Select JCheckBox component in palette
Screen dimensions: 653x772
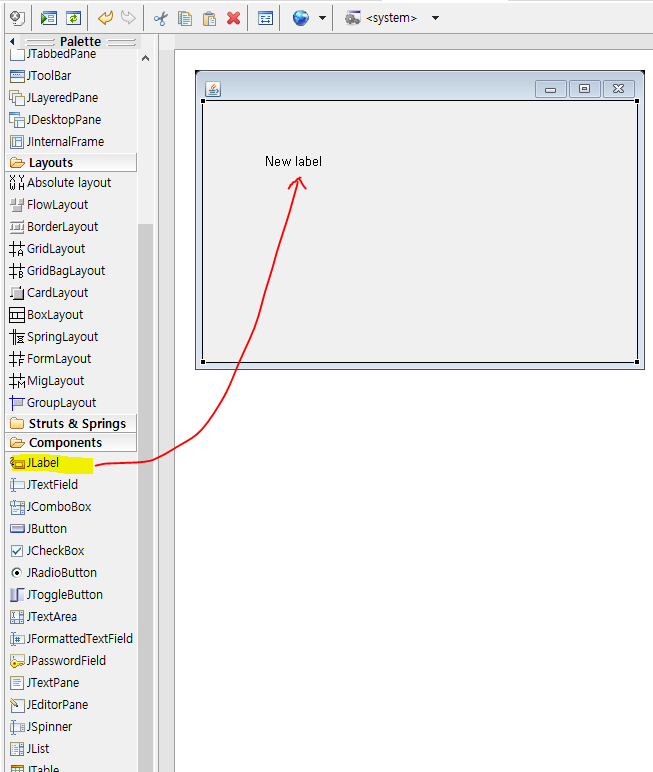pos(48,551)
